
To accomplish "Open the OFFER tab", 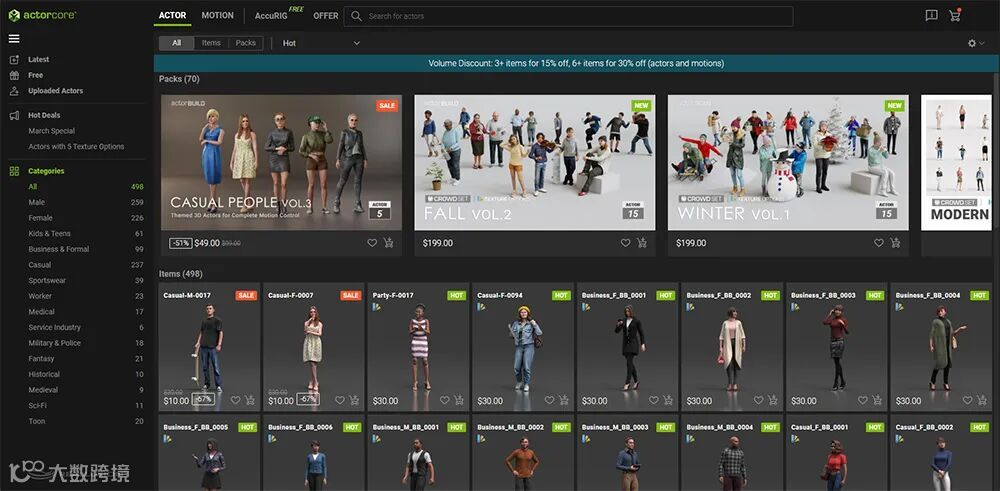I will [325, 16].
